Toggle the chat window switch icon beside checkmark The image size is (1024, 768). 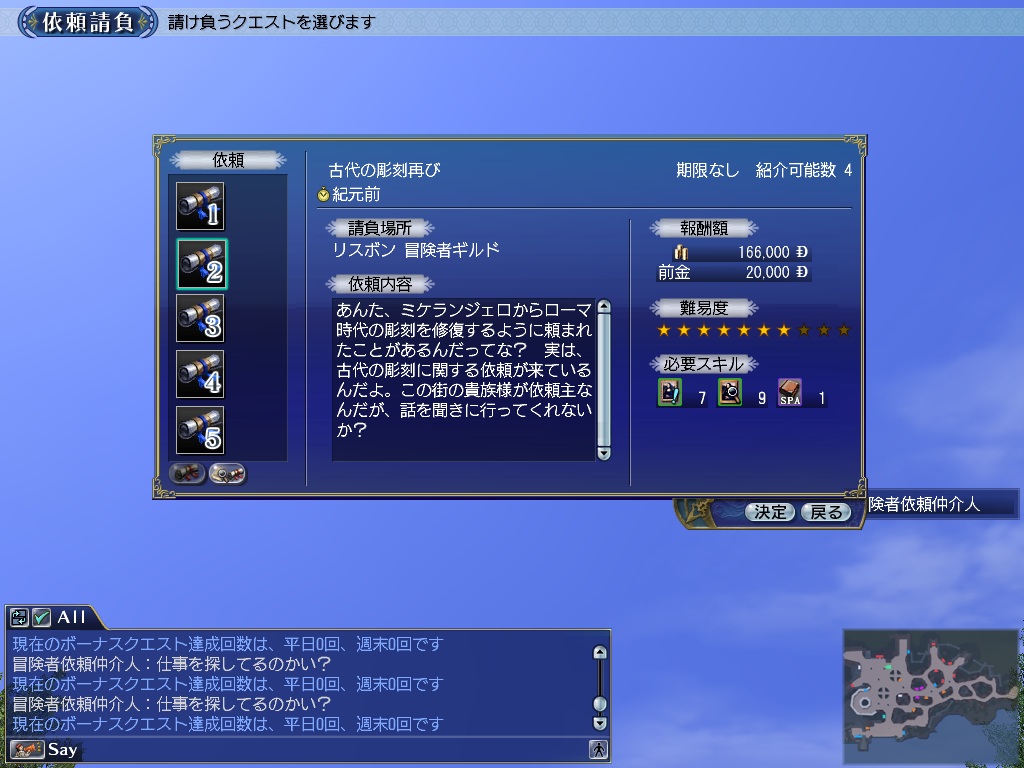point(20,618)
